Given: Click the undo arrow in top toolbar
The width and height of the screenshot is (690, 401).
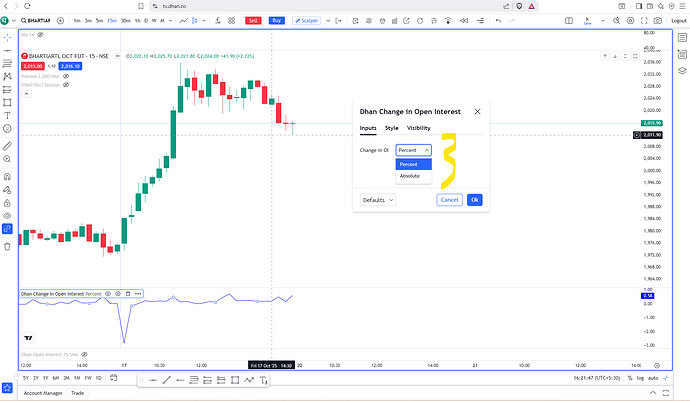Looking at the screenshot, I should pyautogui.click(x=498, y=21).
